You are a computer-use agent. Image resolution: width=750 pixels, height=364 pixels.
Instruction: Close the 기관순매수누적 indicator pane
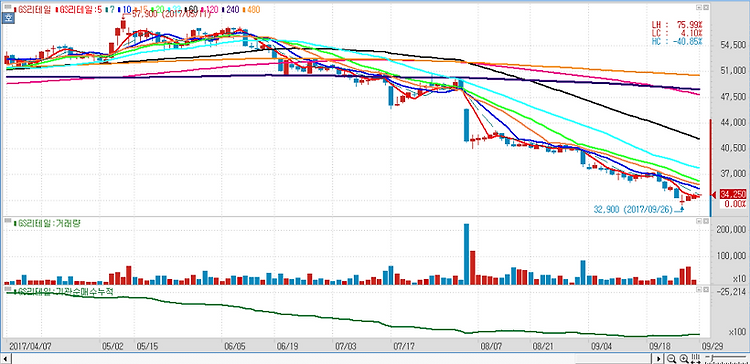(705, 289)
